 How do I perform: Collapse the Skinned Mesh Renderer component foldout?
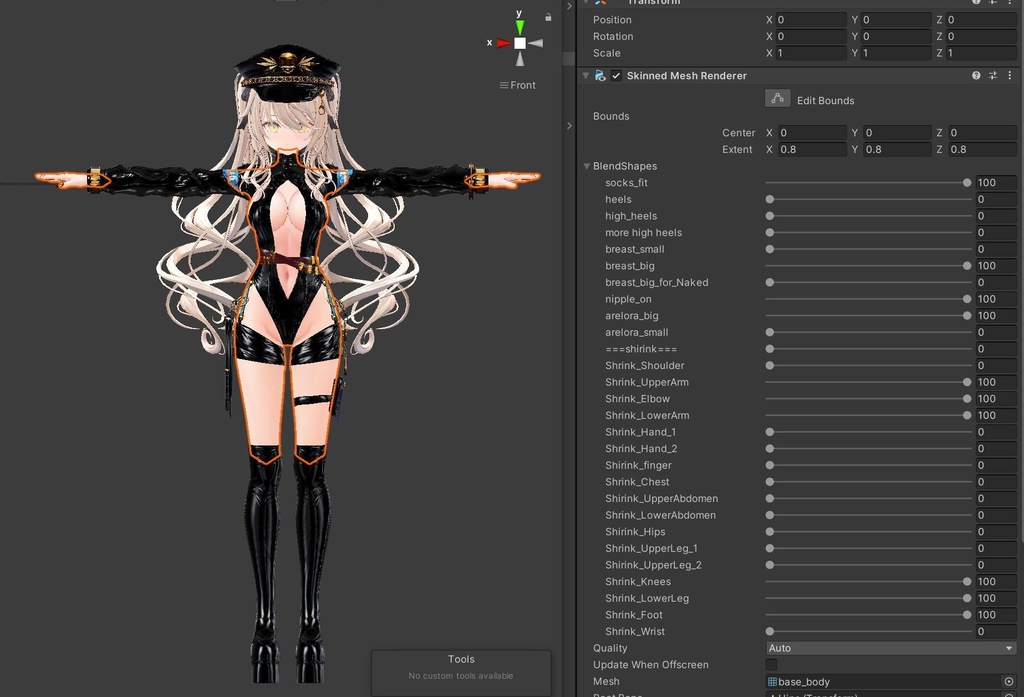coord(585,76)
